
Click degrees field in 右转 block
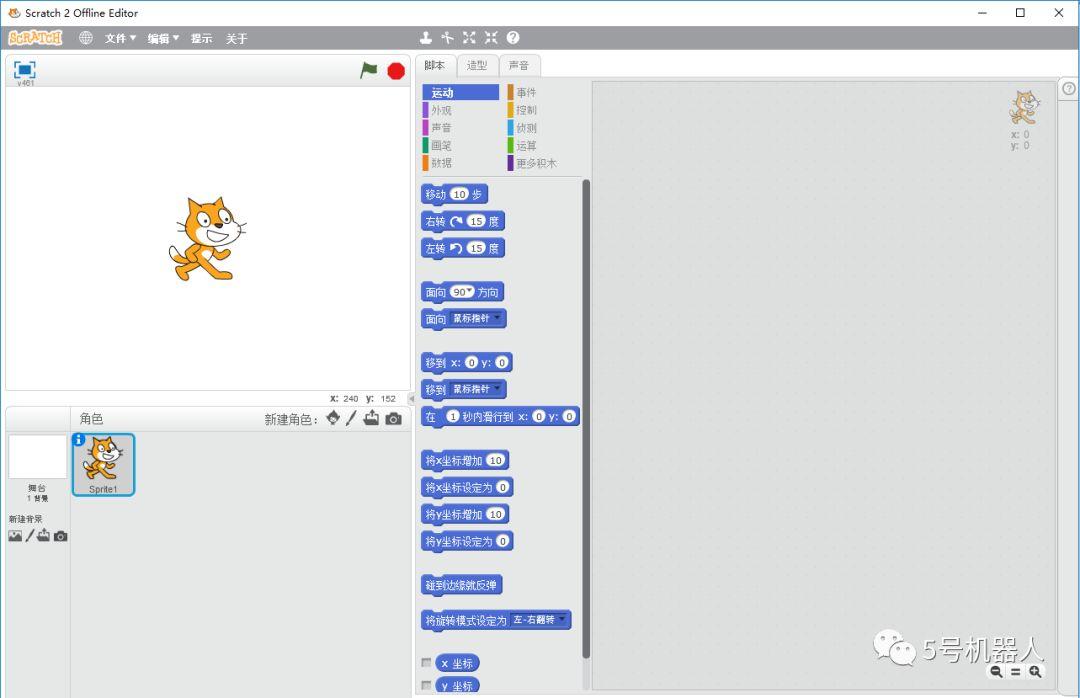point(477,221)
